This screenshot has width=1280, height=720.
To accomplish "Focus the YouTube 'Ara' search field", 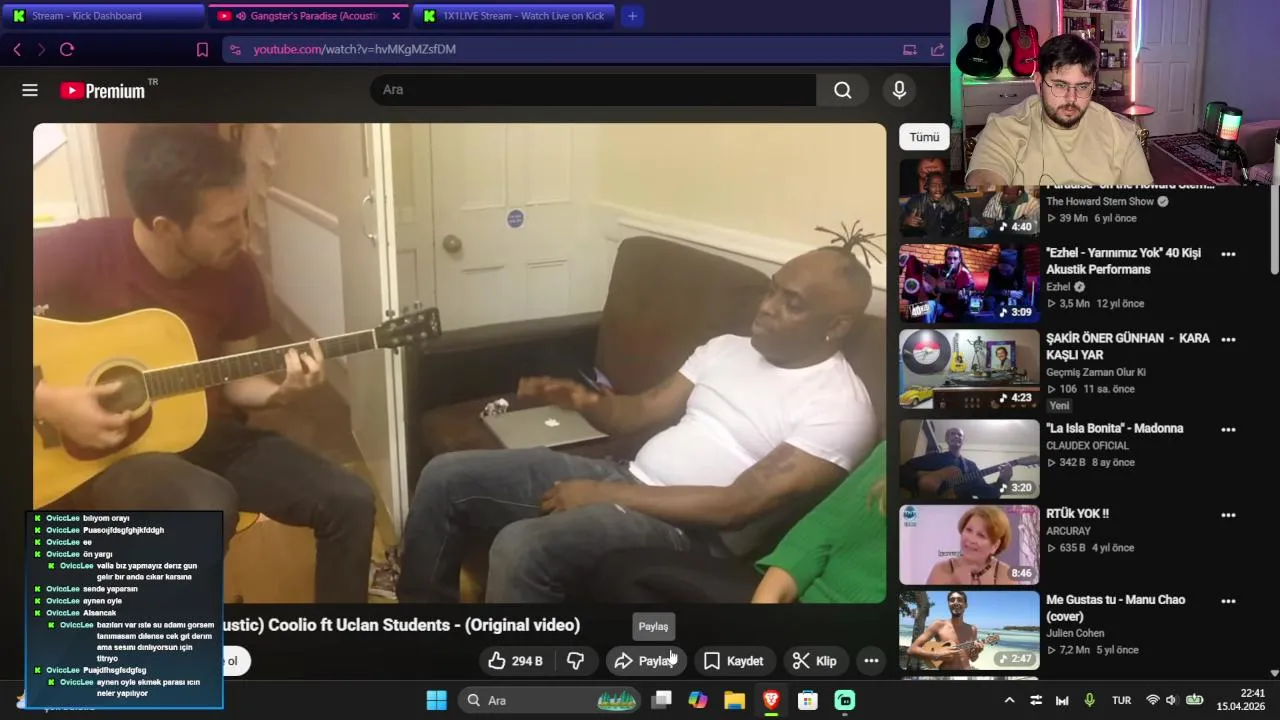I will [x=594, y=90].
